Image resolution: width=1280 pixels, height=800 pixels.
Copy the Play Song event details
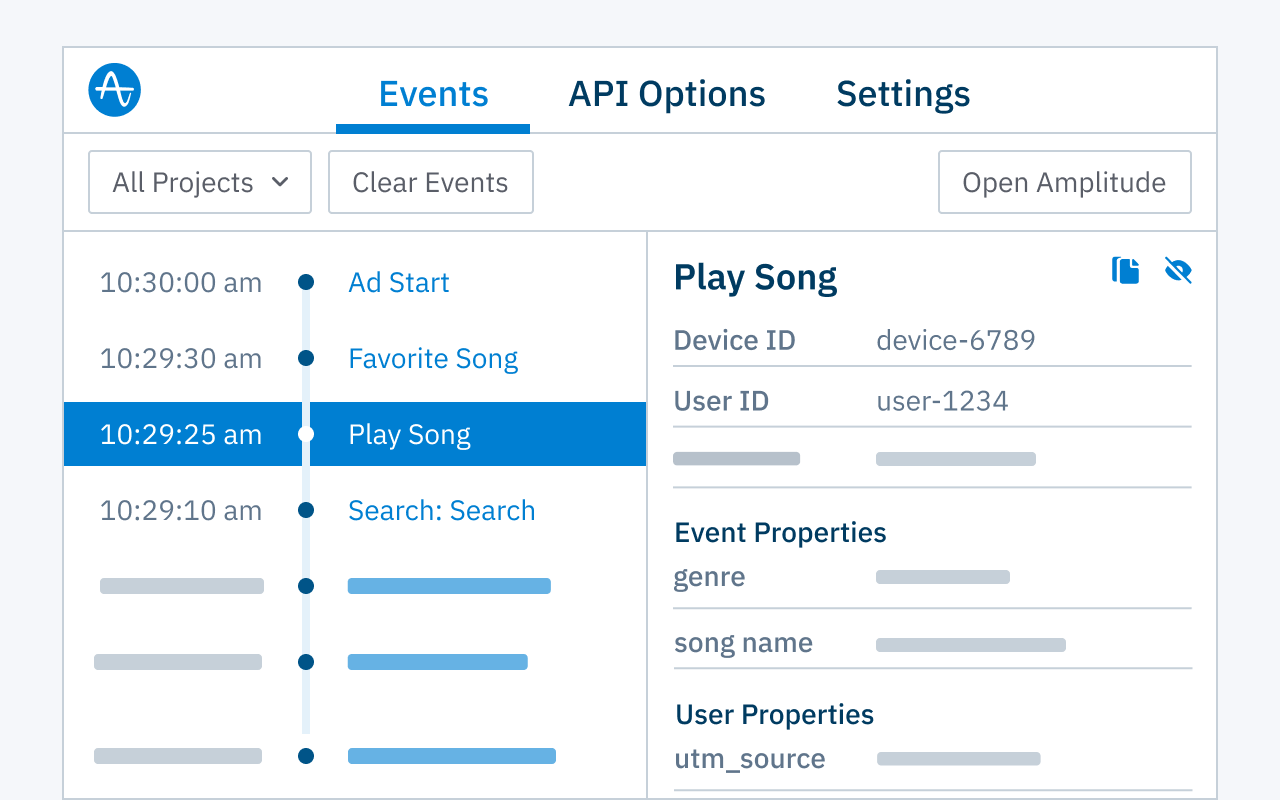(1125, 270)
